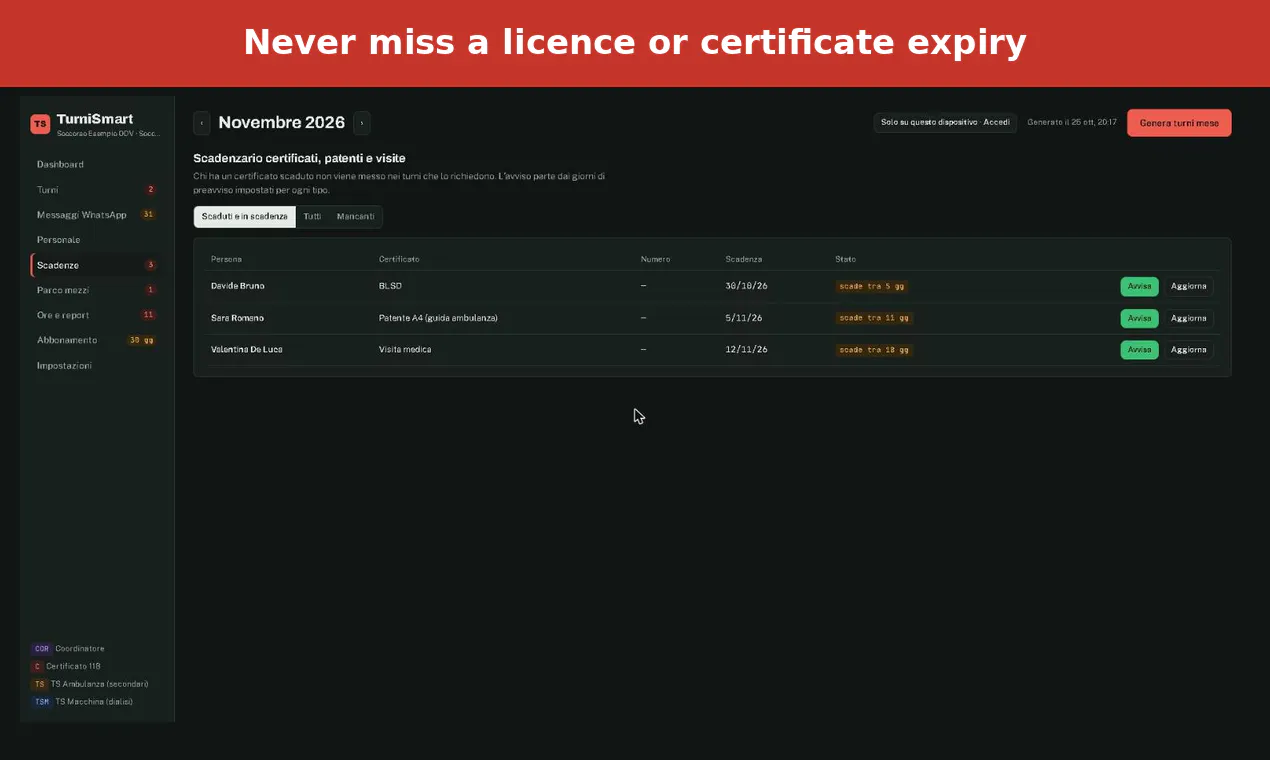The height and width of the screenshot is (760, 1270).
Task: Click the TurniSmart TS logo icon
Action: click(x=40, y=124)
